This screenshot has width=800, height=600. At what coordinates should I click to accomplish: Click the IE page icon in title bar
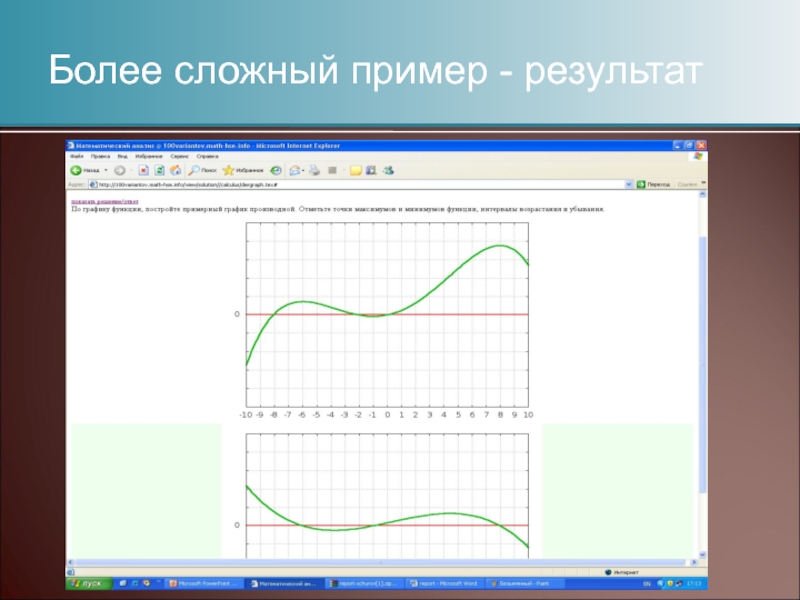click(x=71, y=145)
